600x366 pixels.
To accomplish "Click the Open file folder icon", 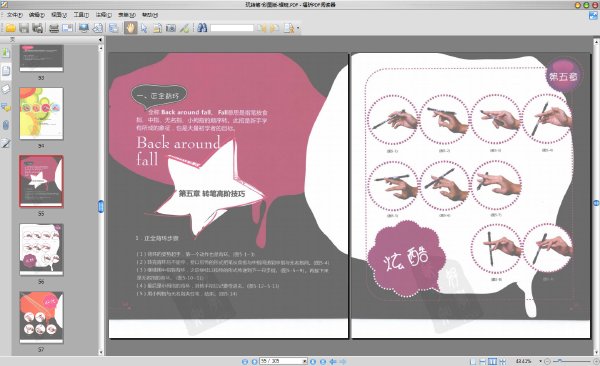I will point(10,28).
